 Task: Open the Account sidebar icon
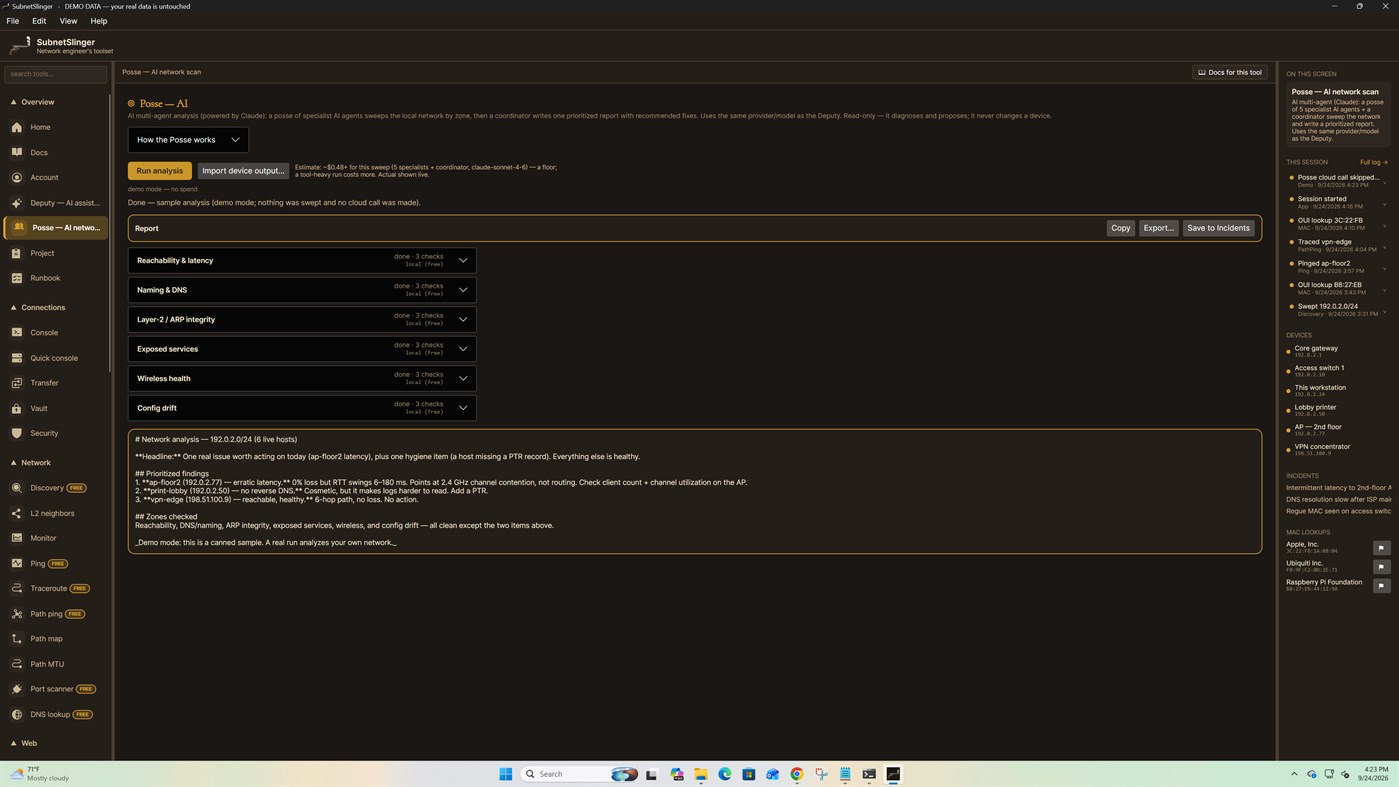pyautogui.click(x=17, y=177)
